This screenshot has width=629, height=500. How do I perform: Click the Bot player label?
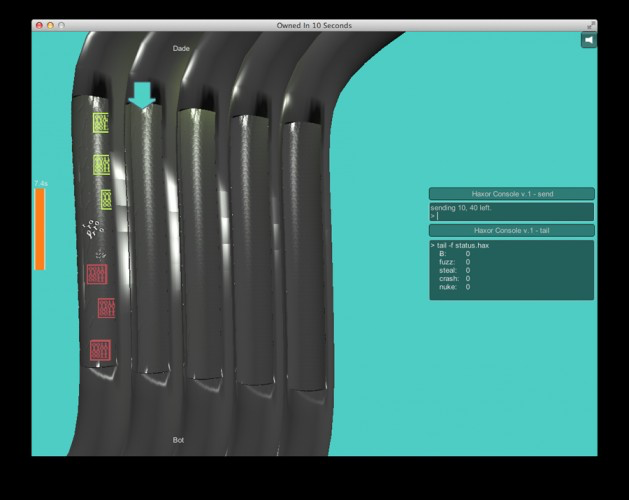click(x=178, y=440)
